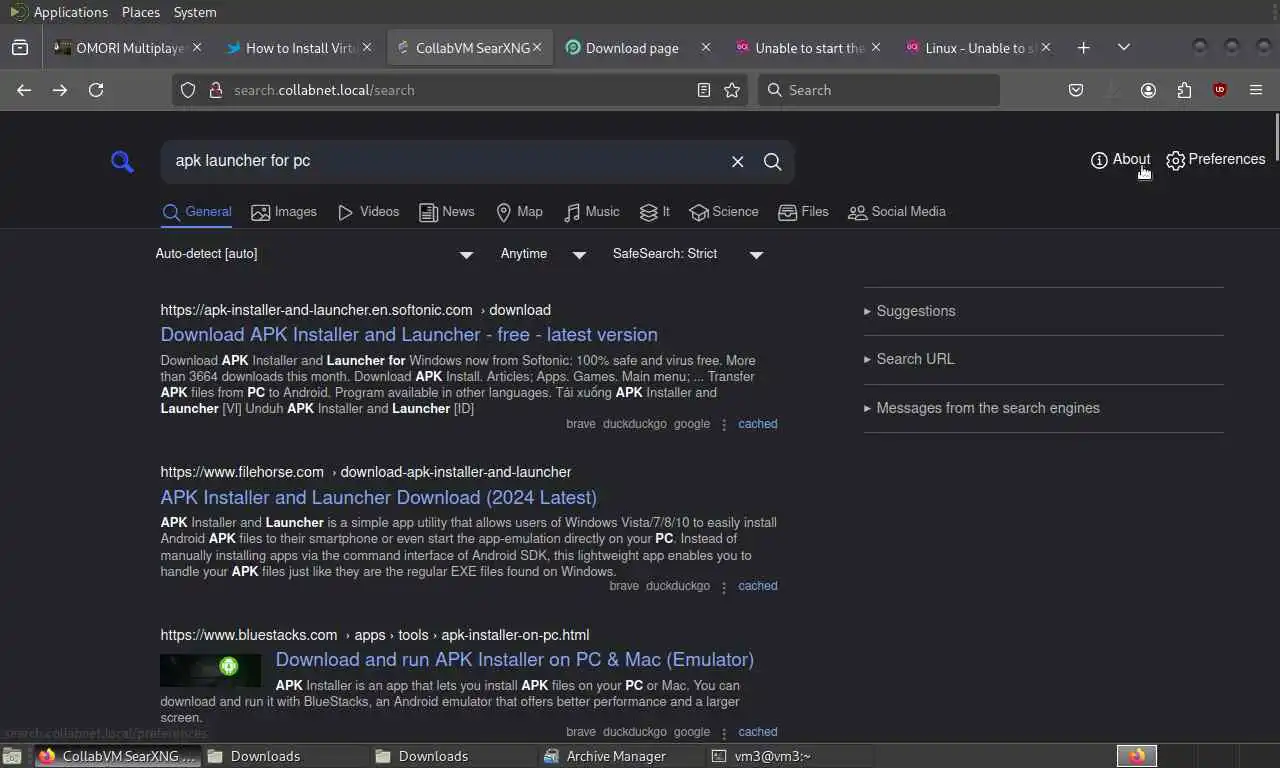Close the CollabVM SearXNG tab
The height and width of the screenshot is (768, 1280).
[x=537, y=47]
